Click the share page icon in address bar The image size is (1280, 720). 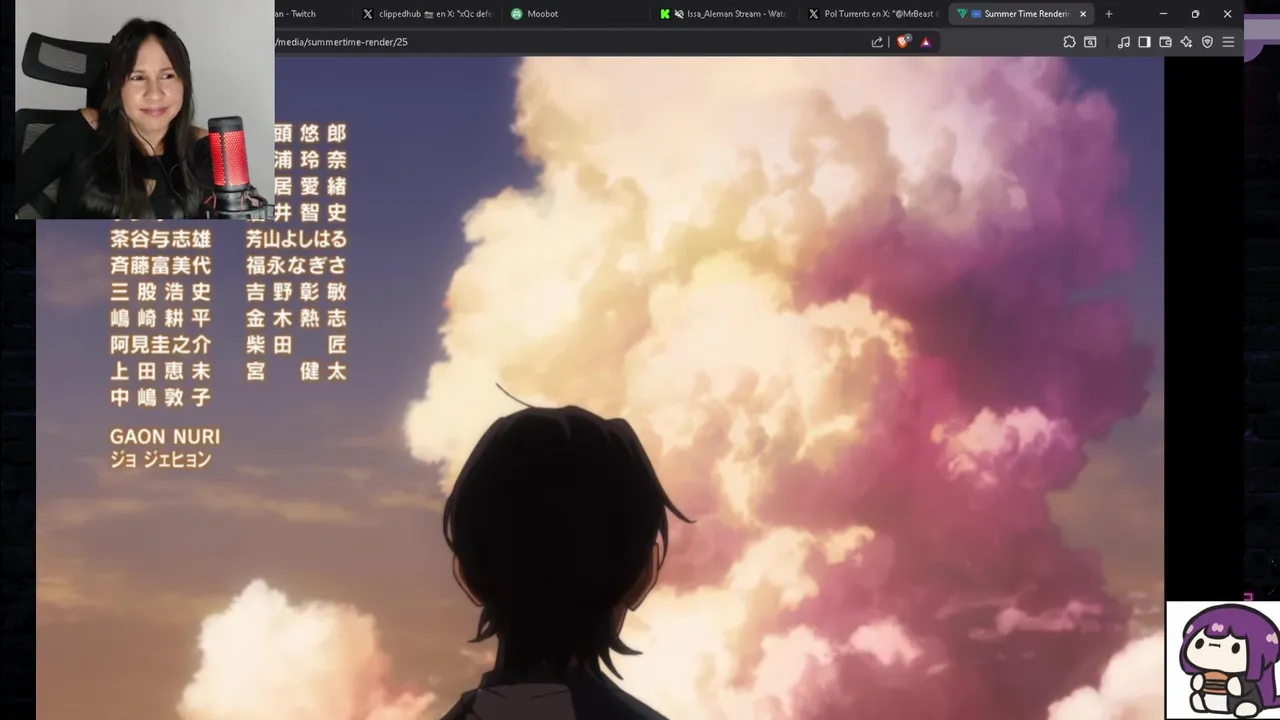pyautogui.click(x=877, y=42)
